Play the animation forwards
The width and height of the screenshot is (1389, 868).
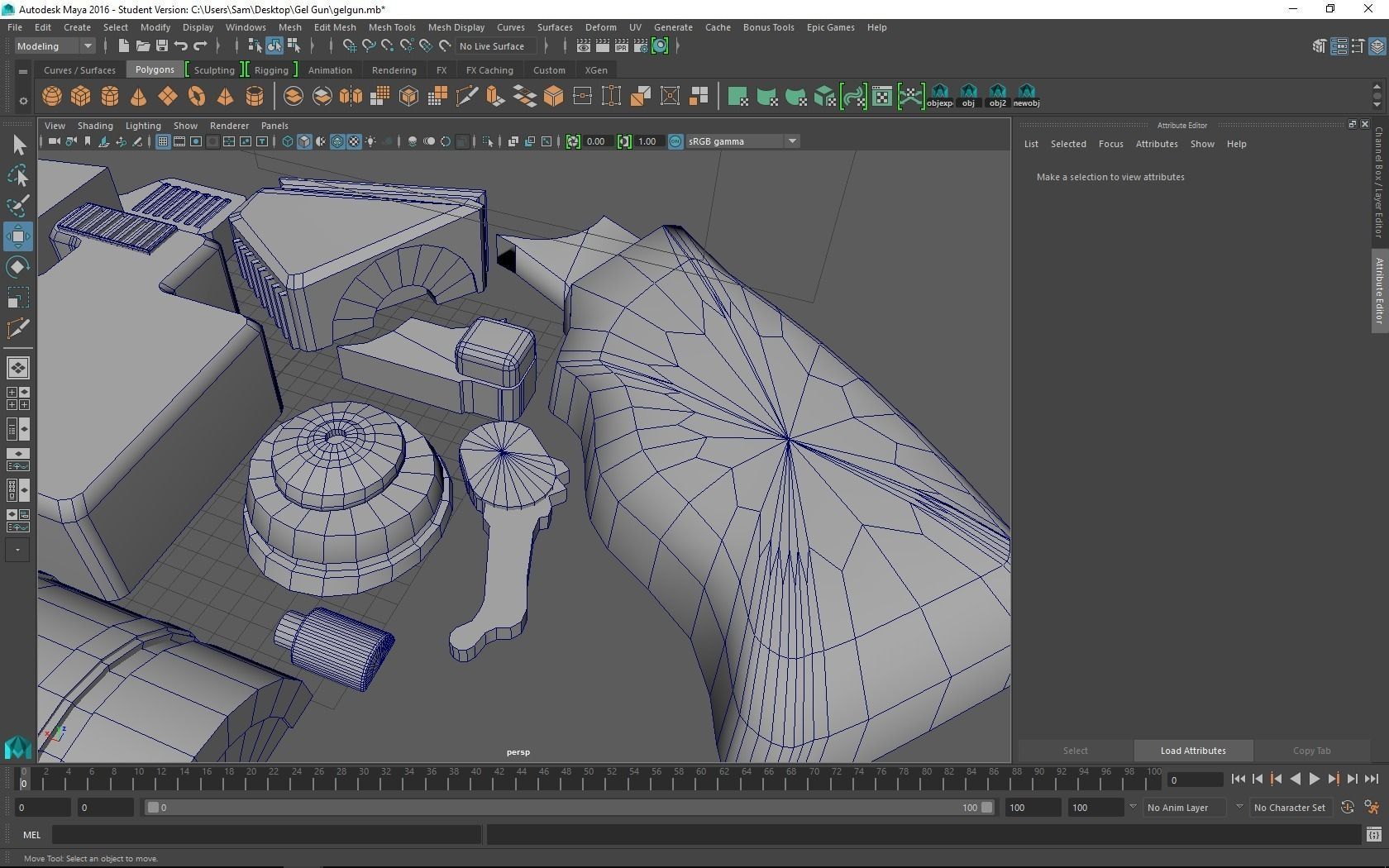coord(1315,779)
